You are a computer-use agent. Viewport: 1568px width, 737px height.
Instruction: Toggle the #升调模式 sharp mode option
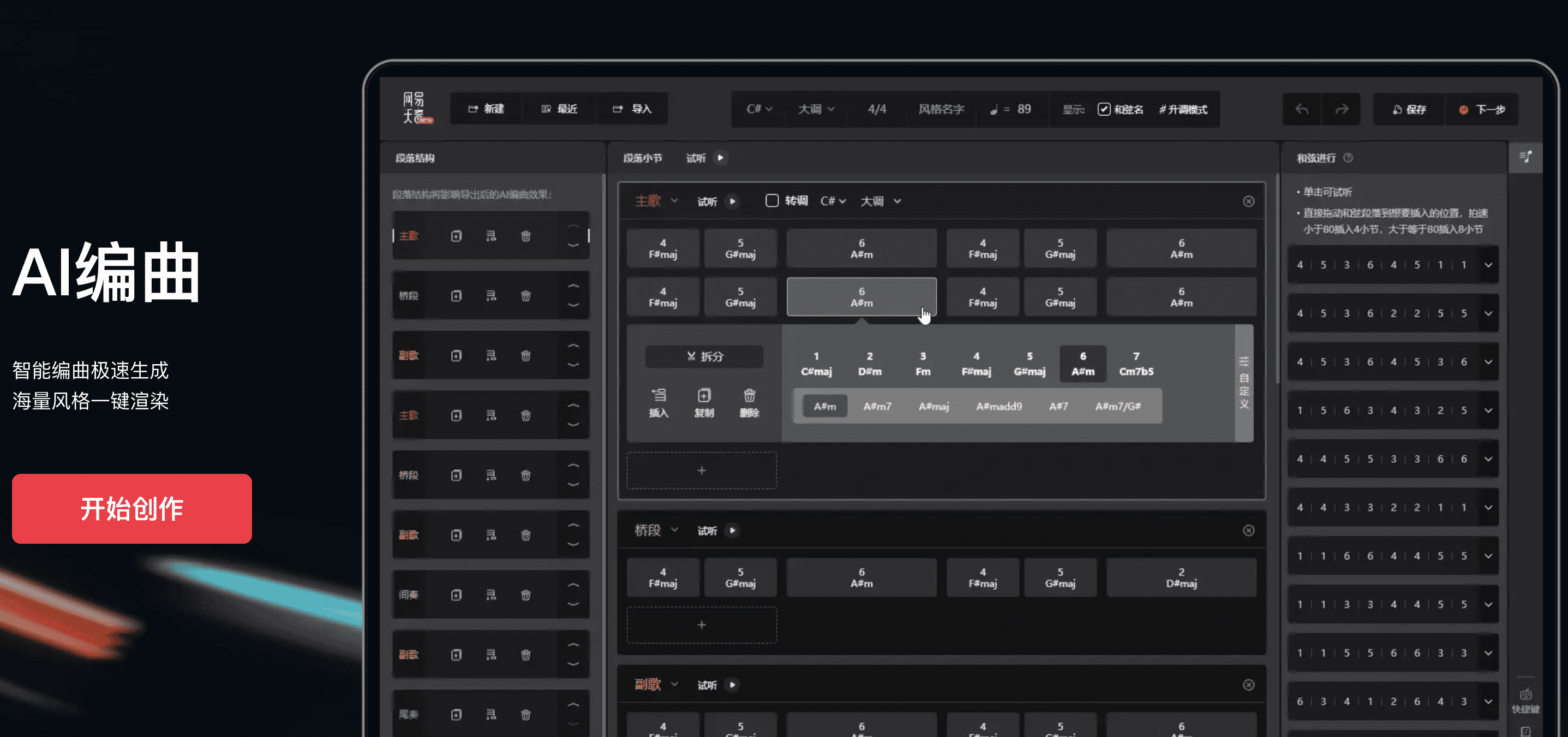point(1183,109)
